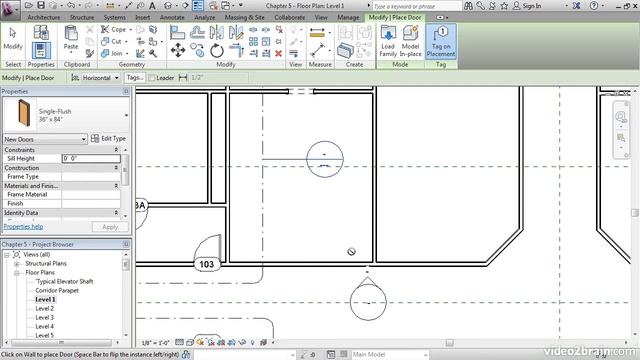Click Model In-place button
640x360 pixels.
pos(410,41)
